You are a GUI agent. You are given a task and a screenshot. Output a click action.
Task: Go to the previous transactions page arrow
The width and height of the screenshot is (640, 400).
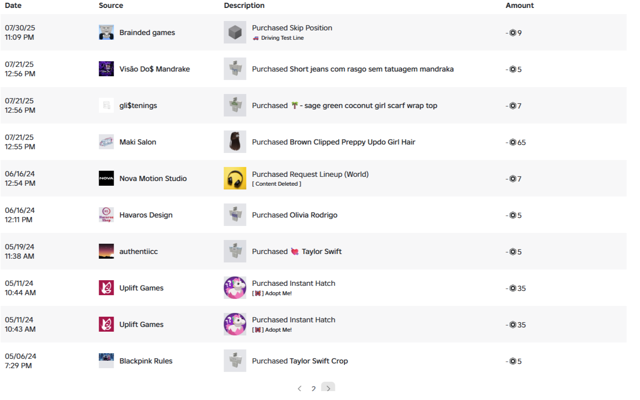300,388
